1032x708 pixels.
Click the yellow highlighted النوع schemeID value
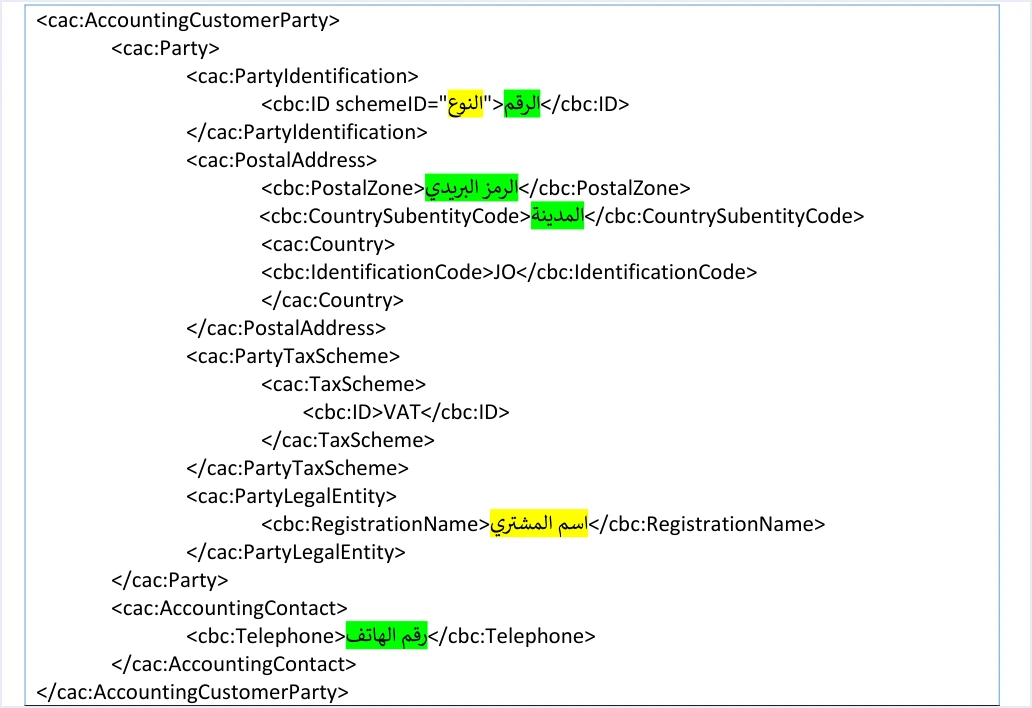tap(465, 104)
